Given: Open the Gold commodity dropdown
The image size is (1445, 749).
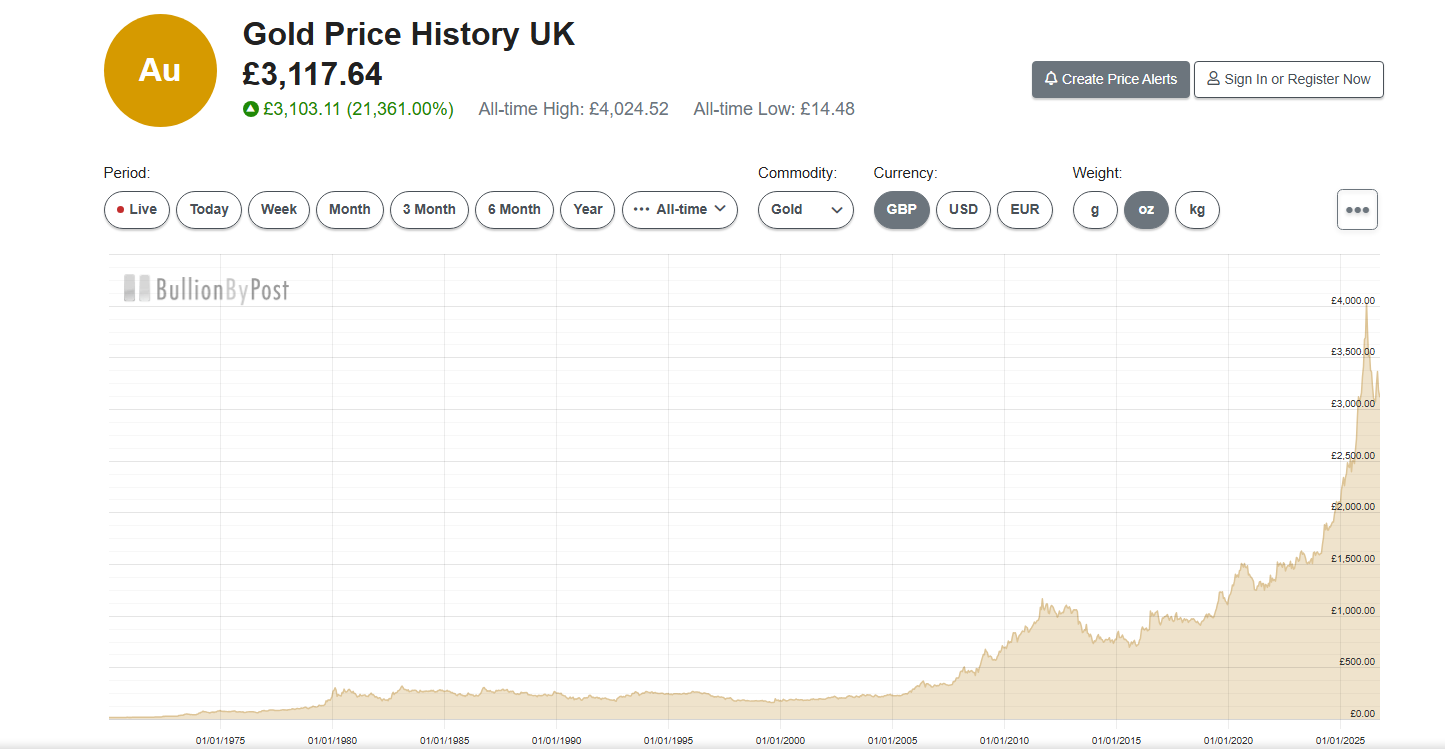Looking at the screenshot, I should [806, 209].
